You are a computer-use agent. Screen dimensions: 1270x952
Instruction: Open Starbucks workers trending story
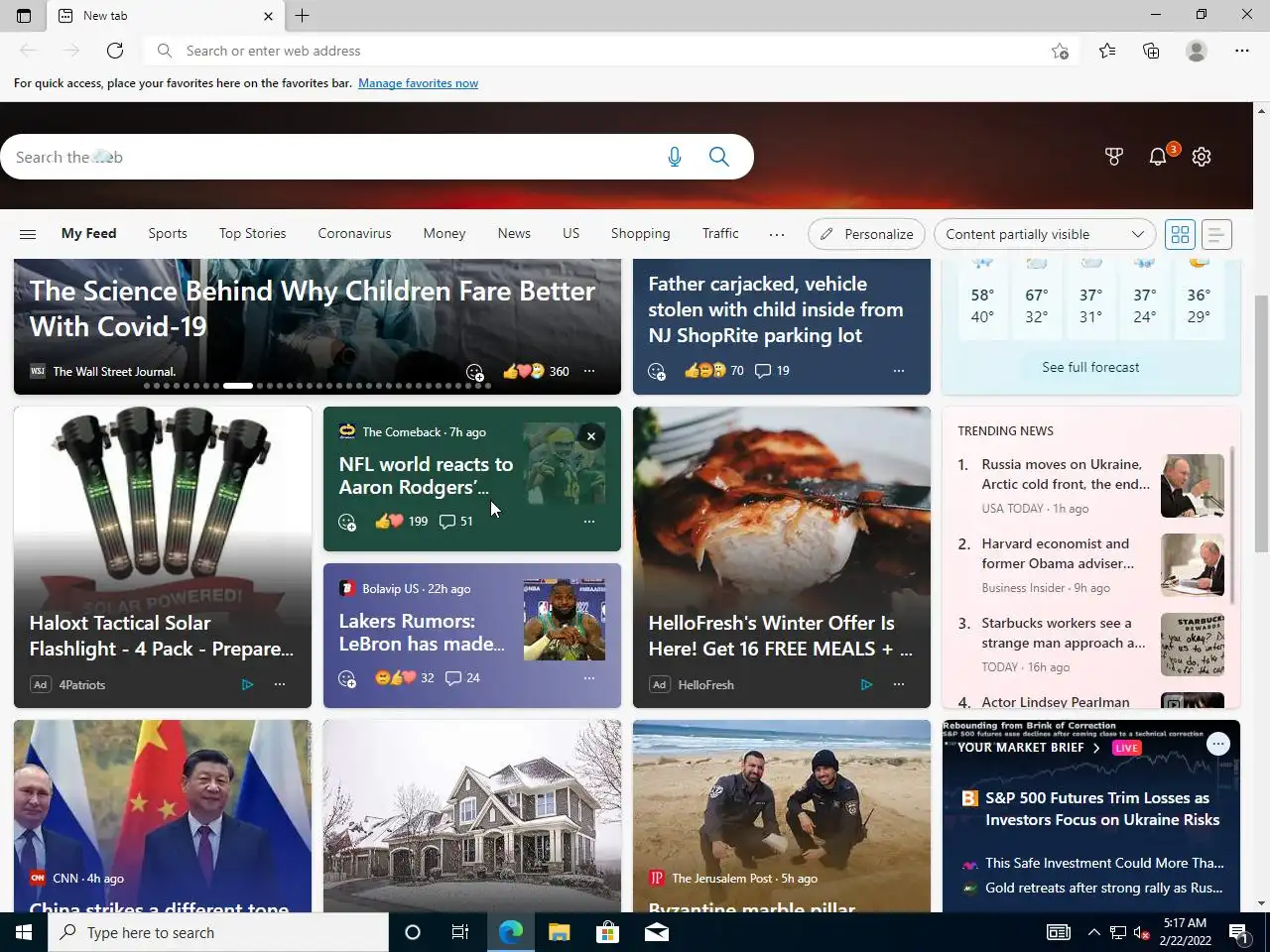pyautogui.click(x=1064, y=633)
